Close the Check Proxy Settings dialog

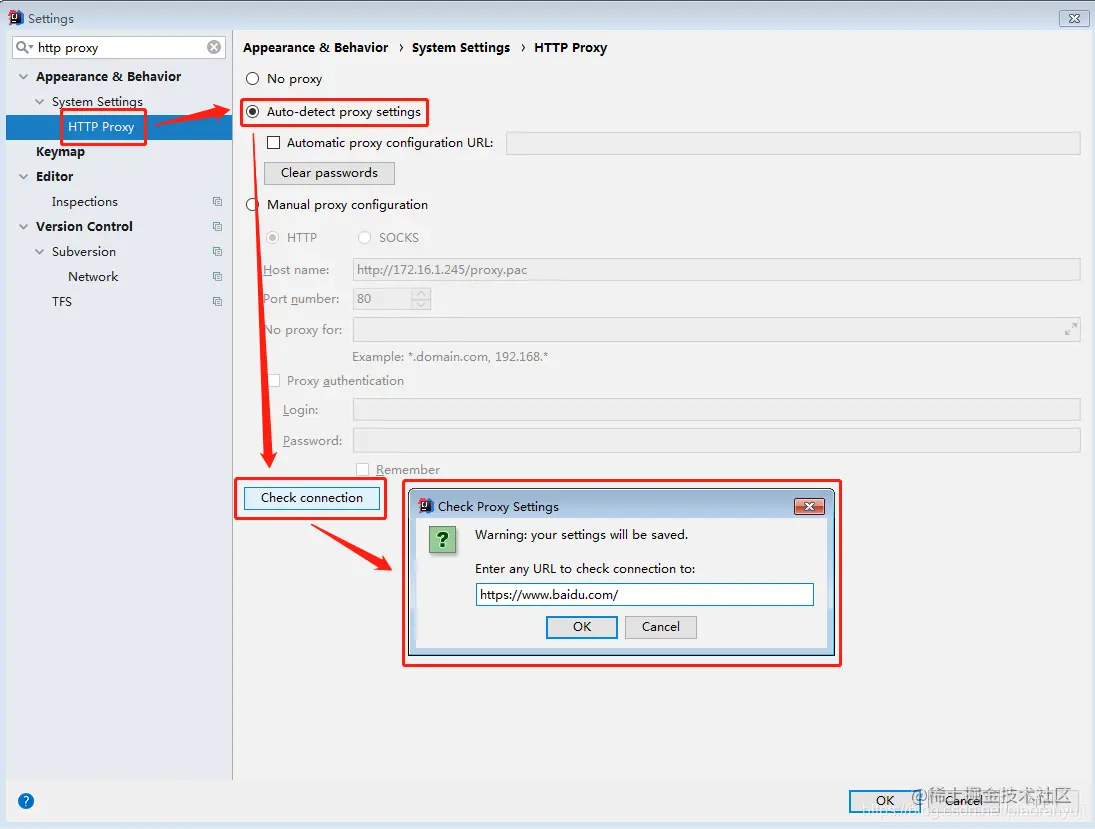click(x=809, y=506)
